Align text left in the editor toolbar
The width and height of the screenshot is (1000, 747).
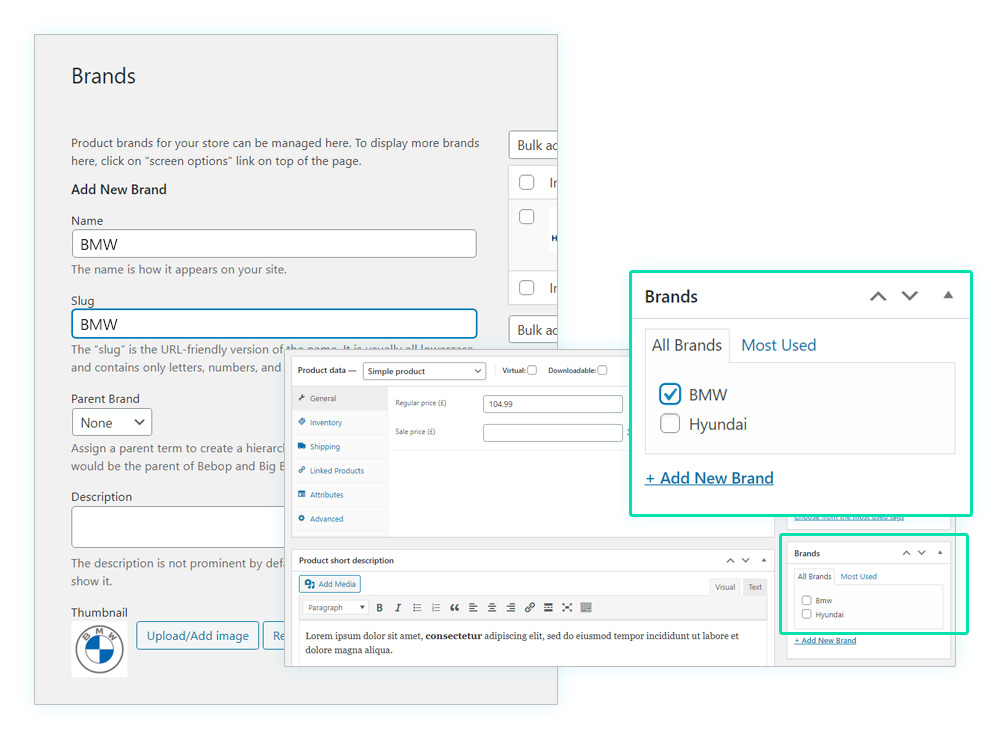click(x=473, y=608)
